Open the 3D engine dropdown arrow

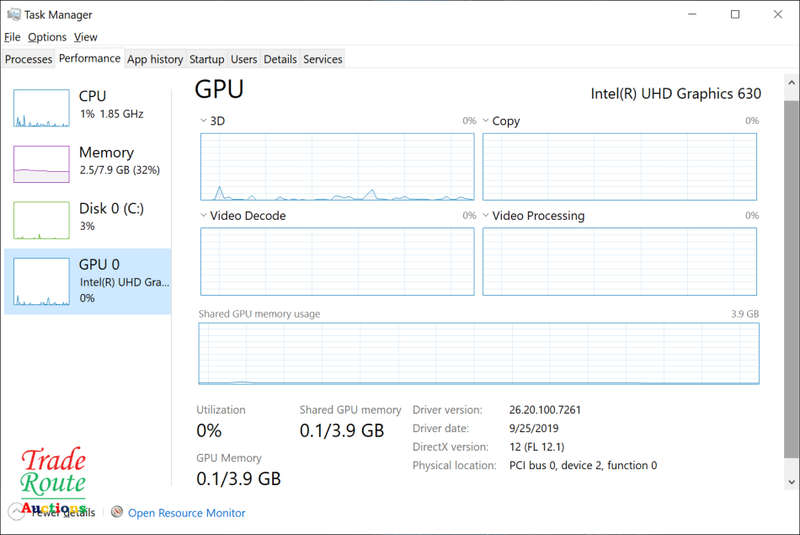(x=204, y=121)
